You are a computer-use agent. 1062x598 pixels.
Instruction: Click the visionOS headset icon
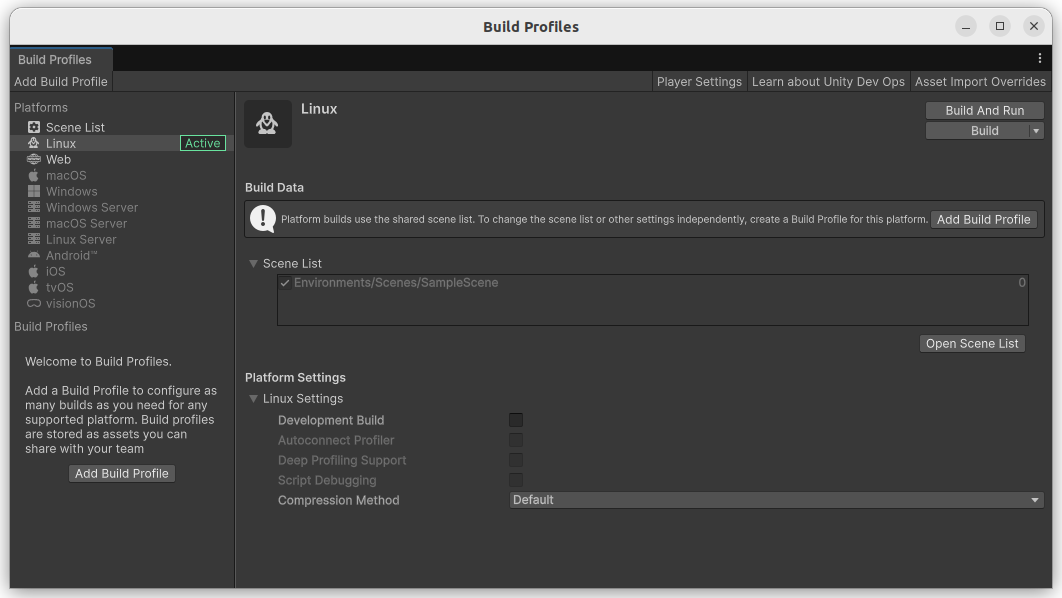(x=34, y=303)
